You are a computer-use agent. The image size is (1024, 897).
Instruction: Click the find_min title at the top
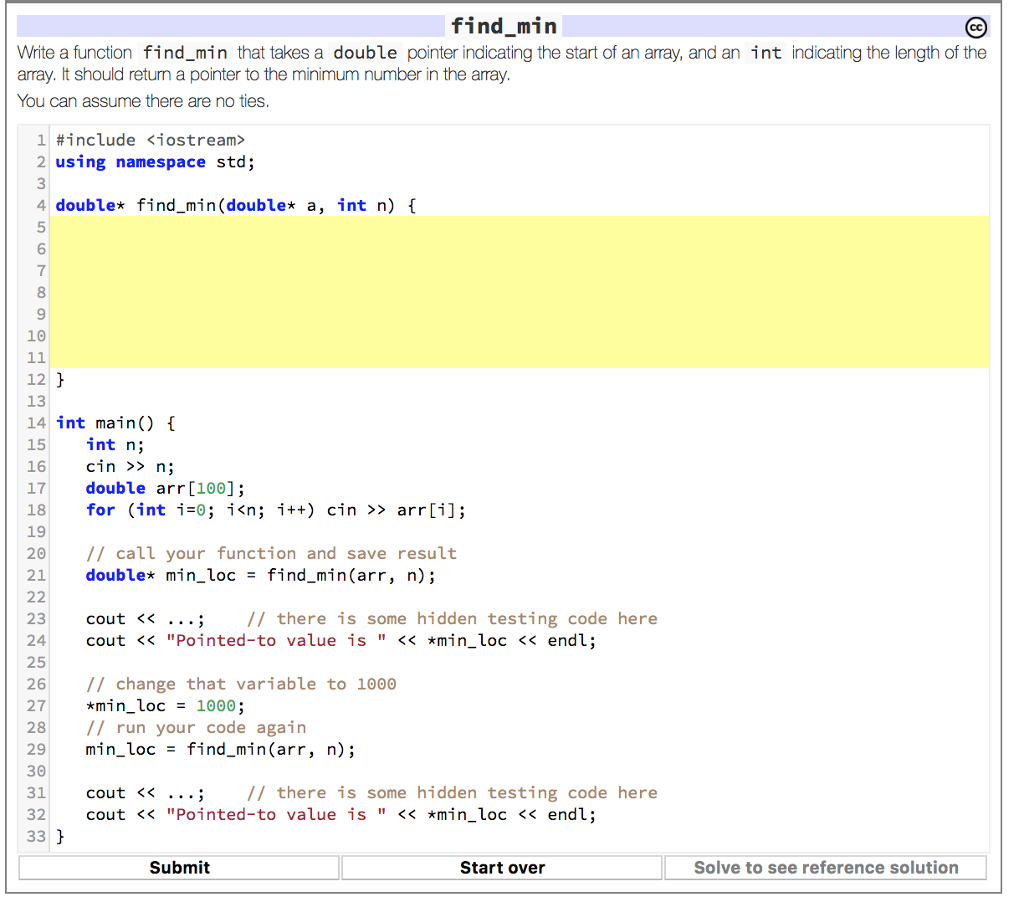pos(503,26)
